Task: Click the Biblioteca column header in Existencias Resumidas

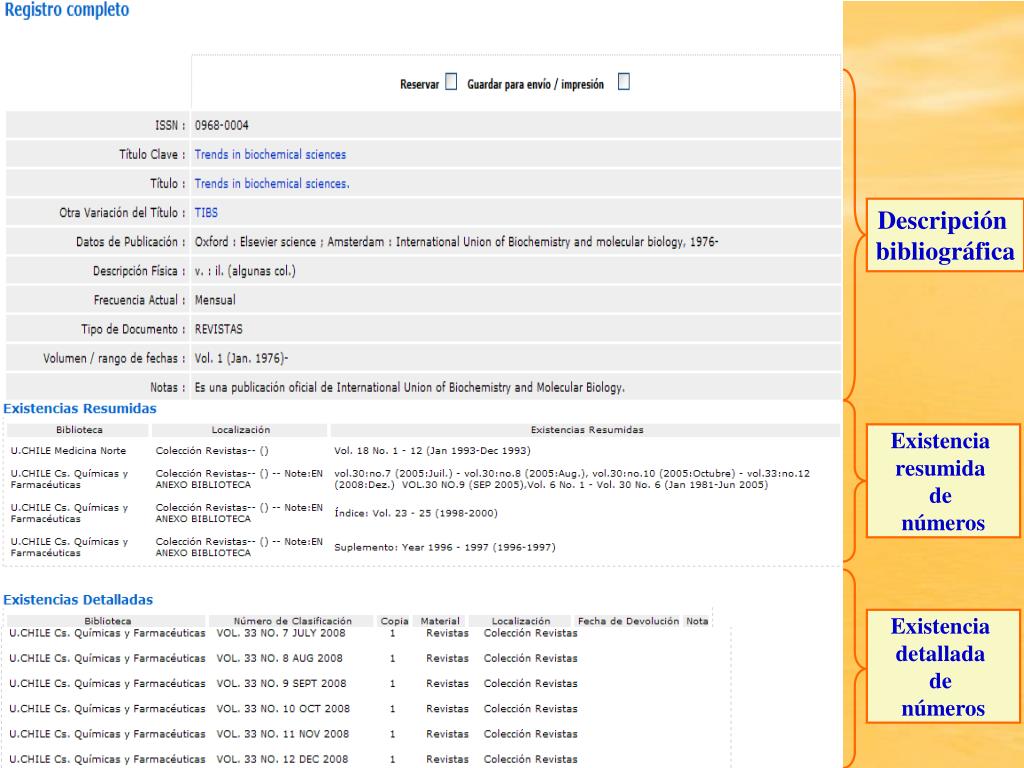Action: coord(79,430)
